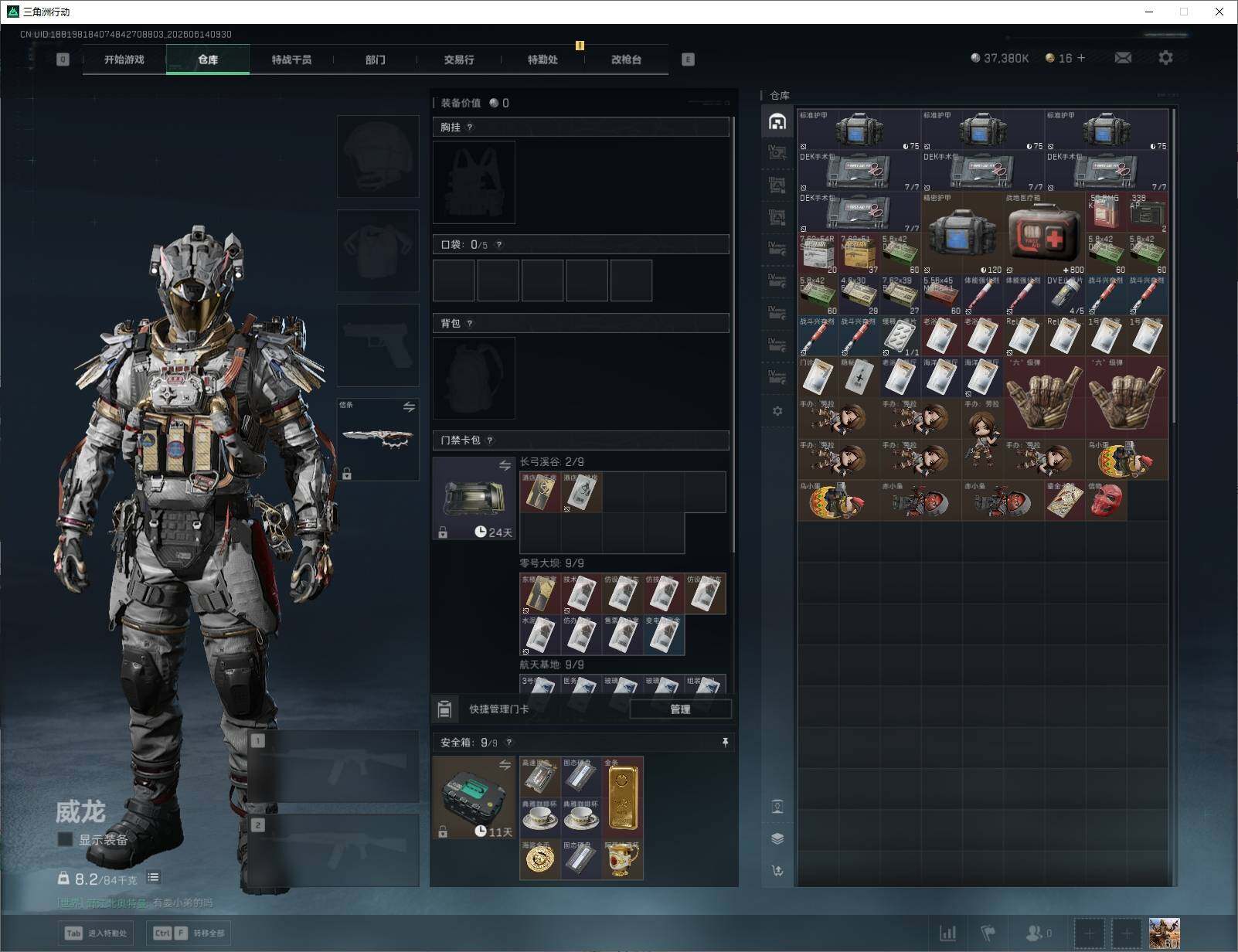Open the weight details list icon
This screenshot has height=952, width=1238.
(153, 877)
